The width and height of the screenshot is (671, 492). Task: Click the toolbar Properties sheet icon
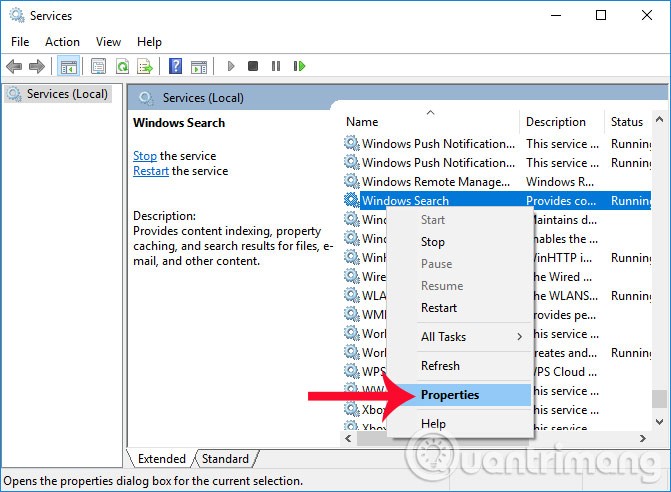pos(98,66)
